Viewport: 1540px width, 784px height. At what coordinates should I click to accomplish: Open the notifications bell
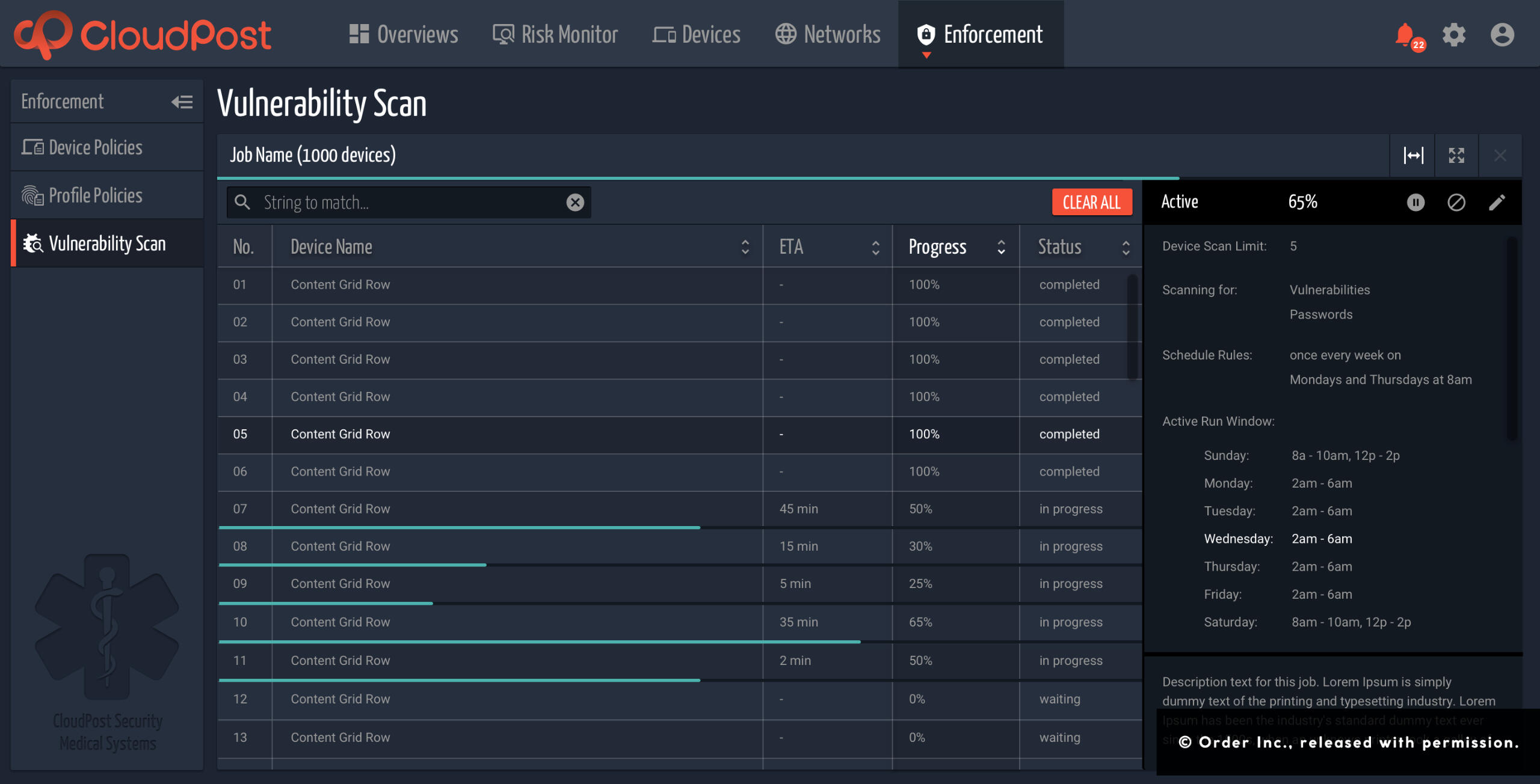[1406, 34]
